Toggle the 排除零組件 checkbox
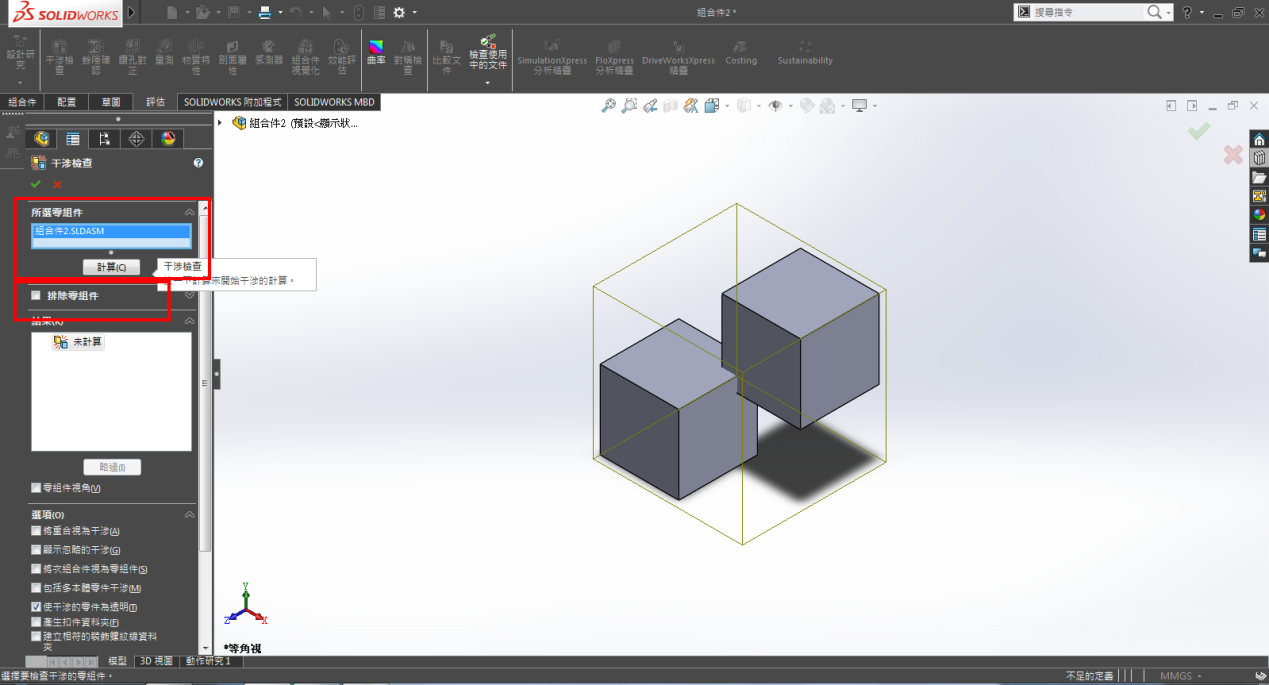Screen dimensions: 1269x685 point(36,296)
